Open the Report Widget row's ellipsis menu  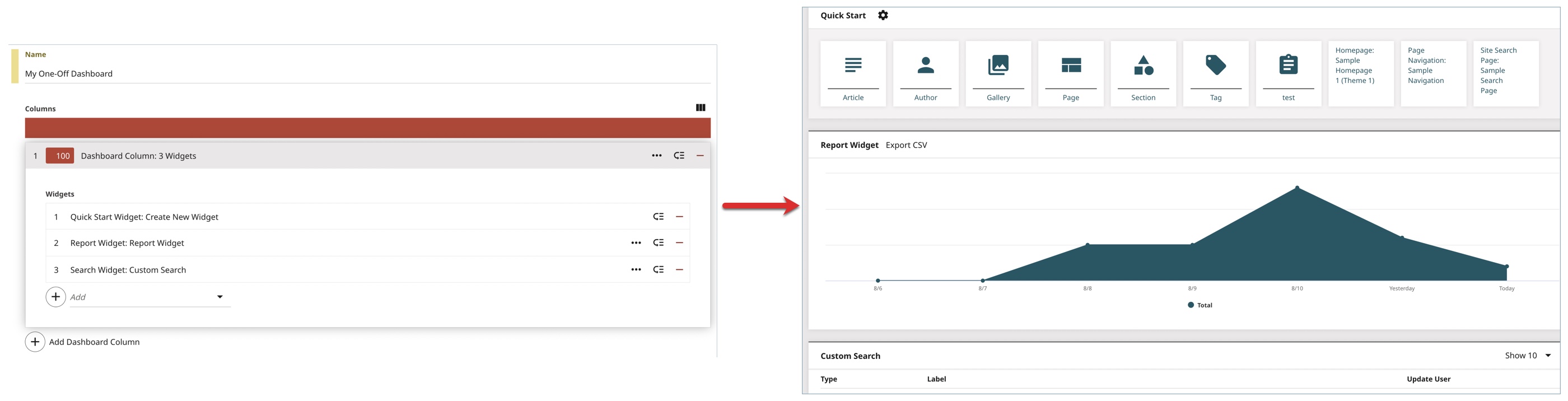point(636,243)
